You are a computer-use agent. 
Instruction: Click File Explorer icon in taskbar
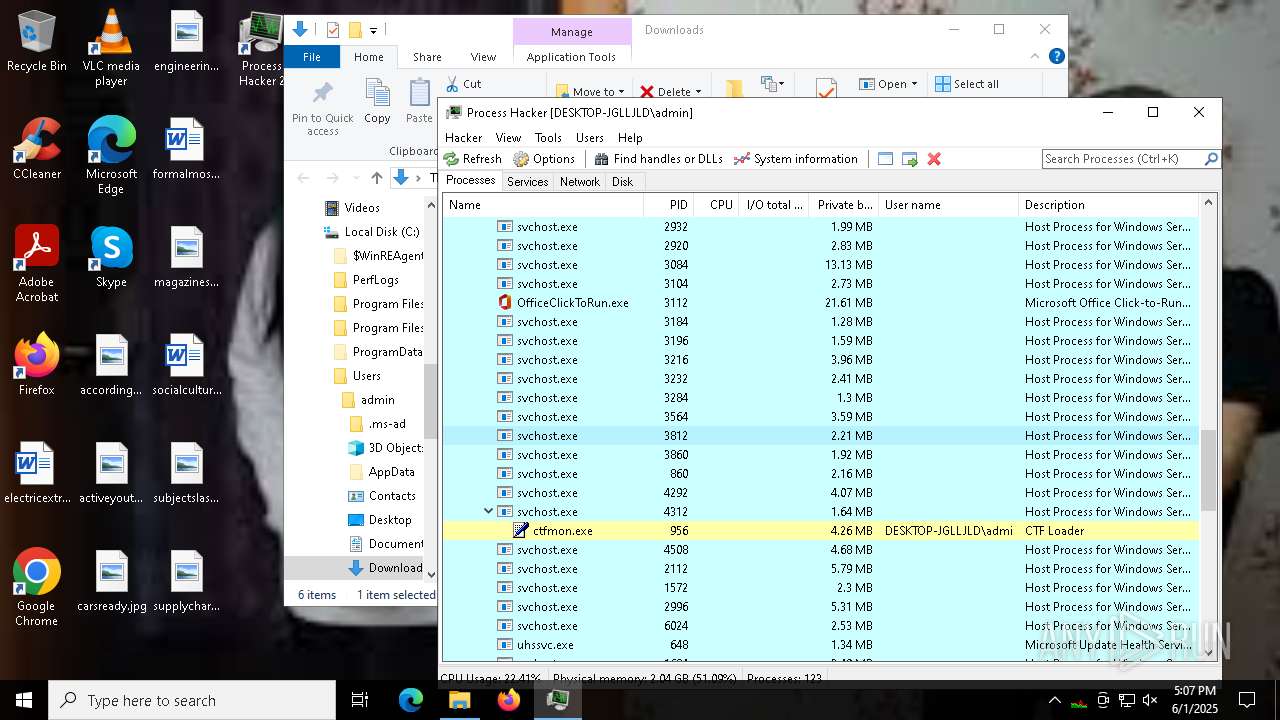(x=459, y=700)
